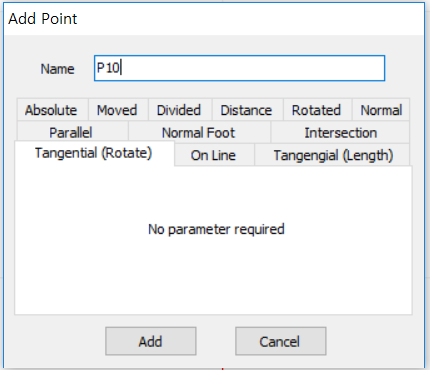
Task: Select the Normal tab
Action: 381,110
